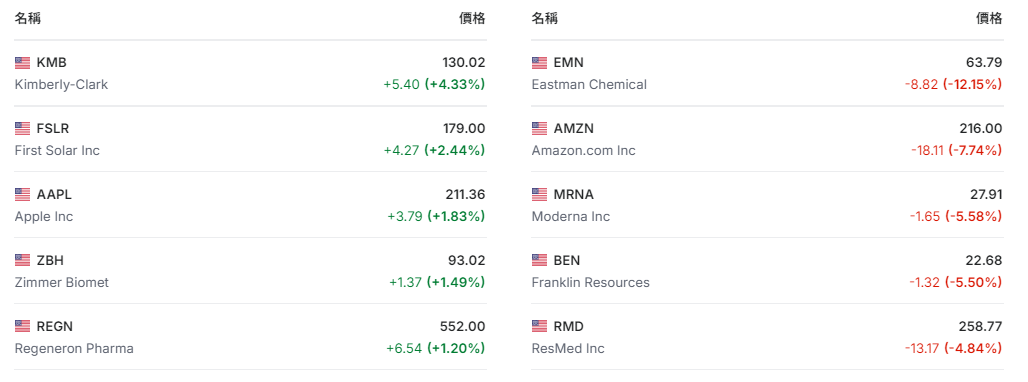Open the Kimberly-Clark stock page
The image size is (1028, 382).
point(61,85)
